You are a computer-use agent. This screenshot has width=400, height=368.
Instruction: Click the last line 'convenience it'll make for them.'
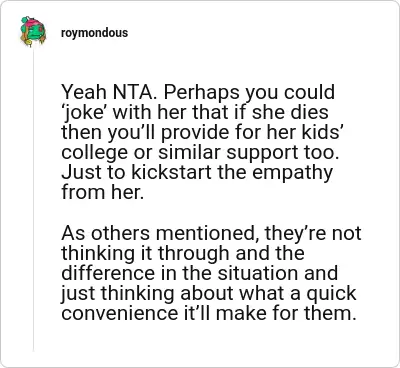pos(207,313)
